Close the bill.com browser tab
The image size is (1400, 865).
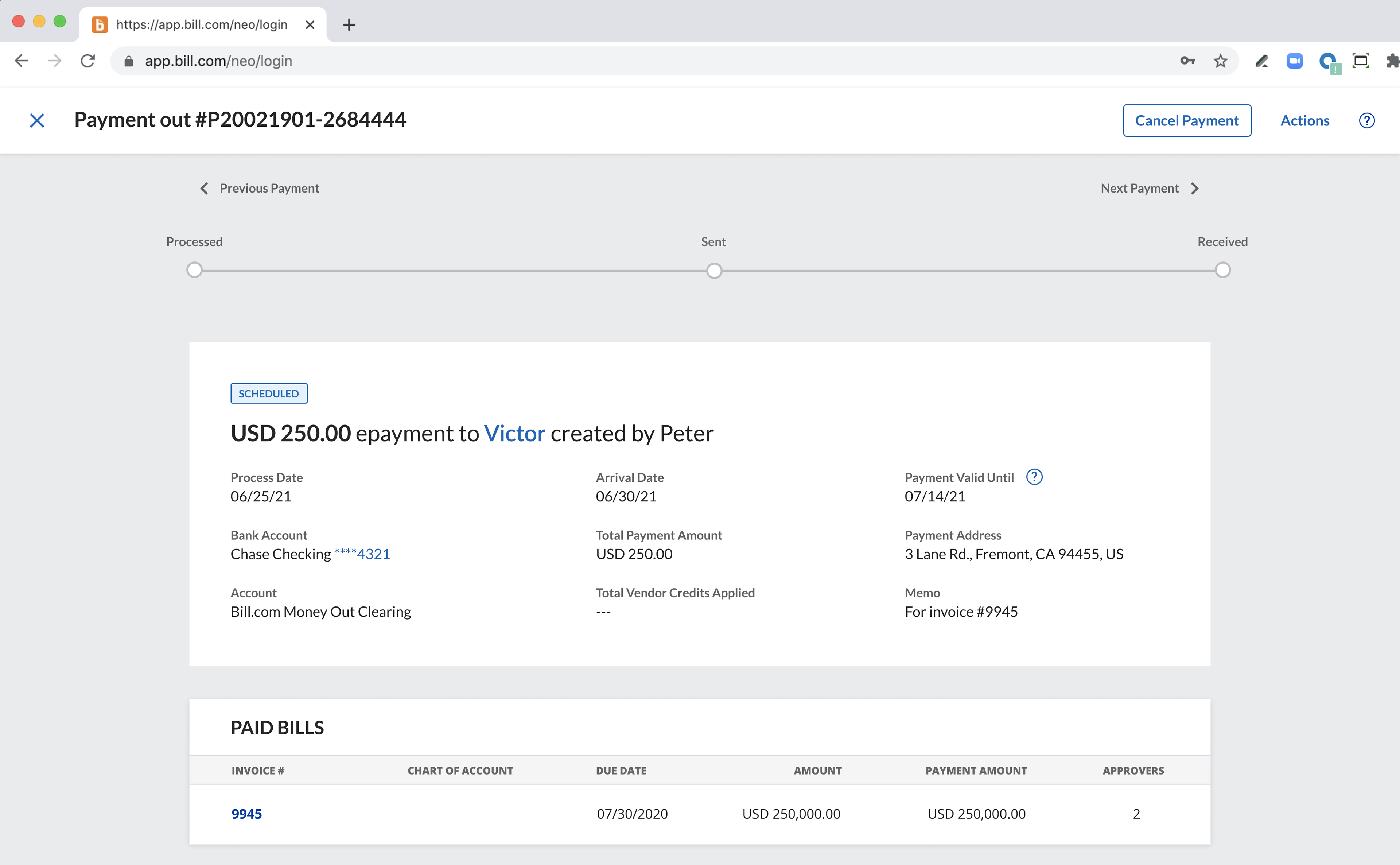(x=310, y=24)
